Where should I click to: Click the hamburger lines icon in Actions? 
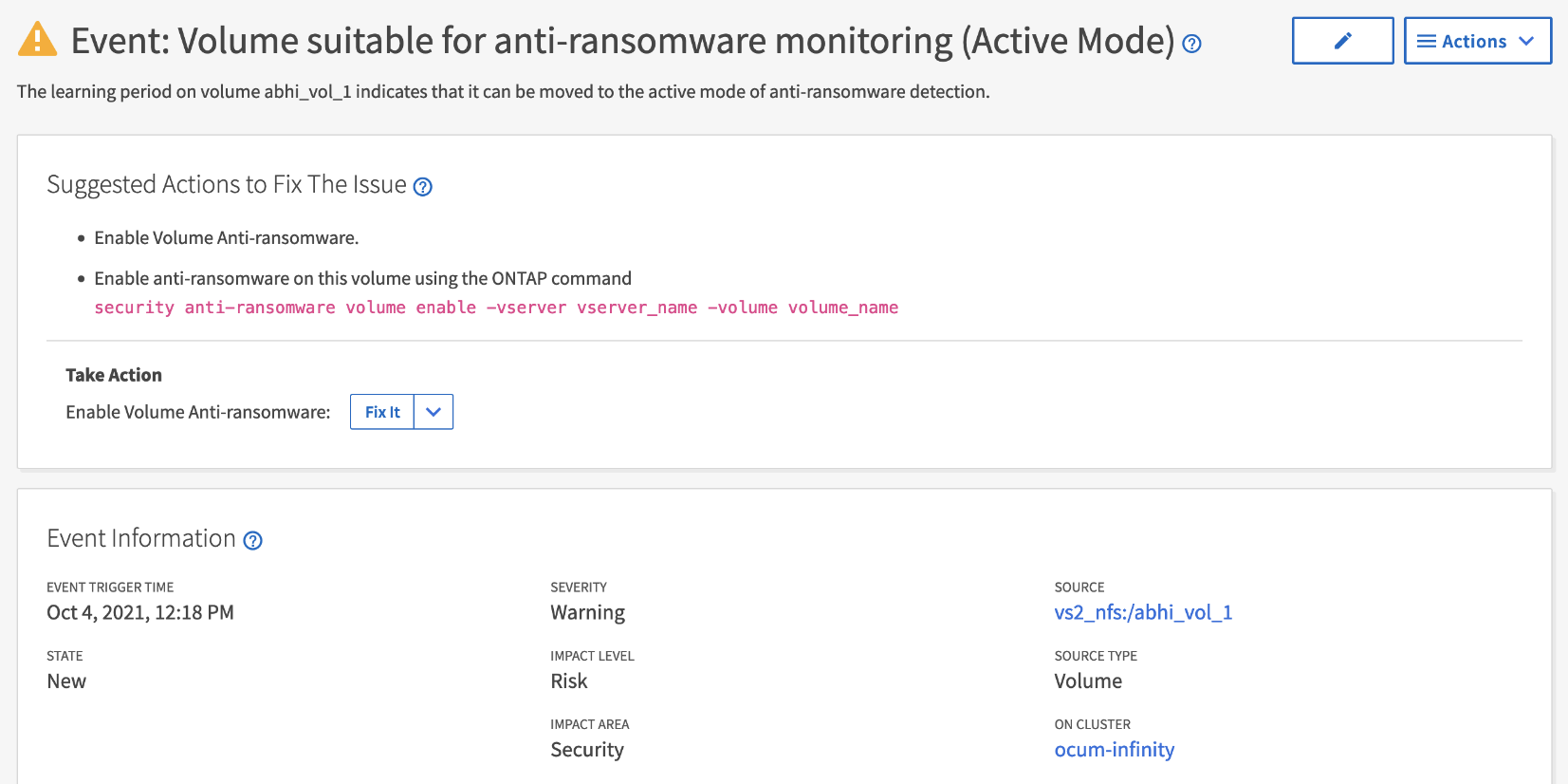(1426, 42)
